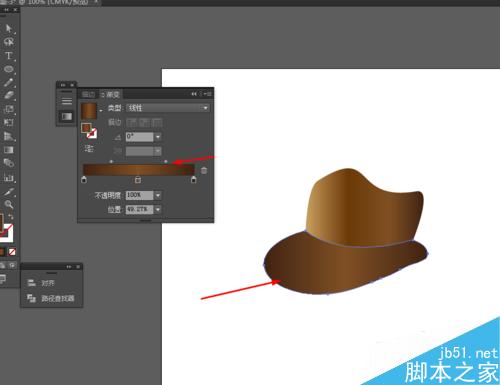The image size is (500, 385).
Task: Select the Direct Selection arrow tool
Action: [9, 28]
